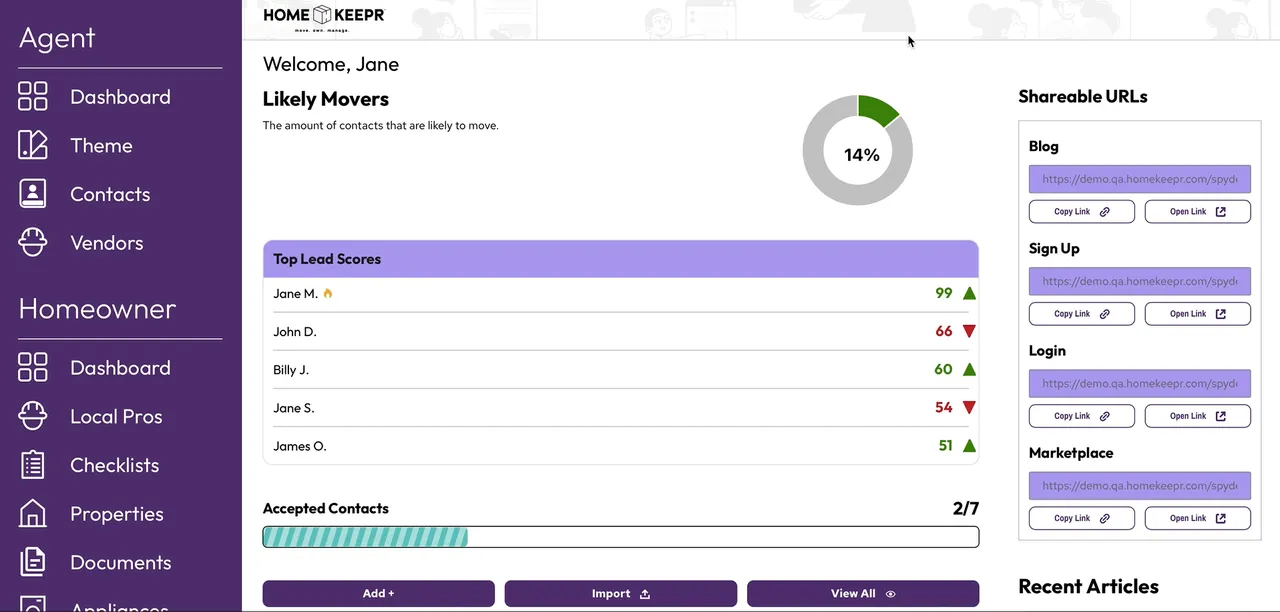Copy the Blog link
Screen dimensions: 1280x612
click(1082, 211)
